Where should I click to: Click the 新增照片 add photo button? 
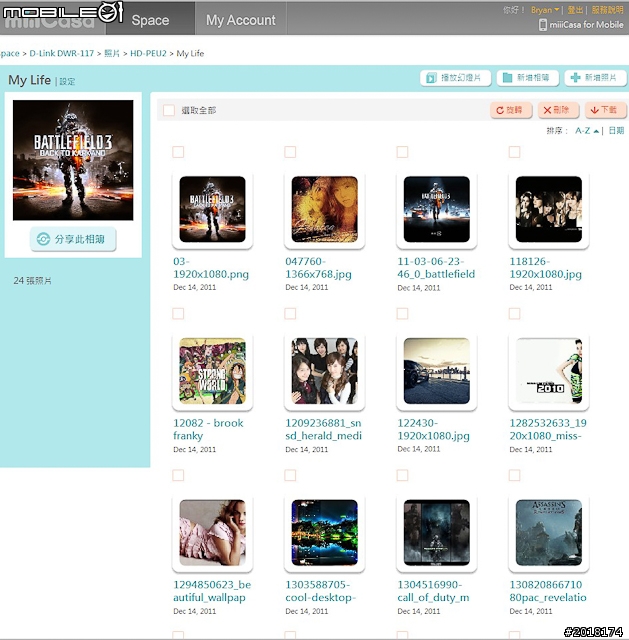tap(595, 78)
